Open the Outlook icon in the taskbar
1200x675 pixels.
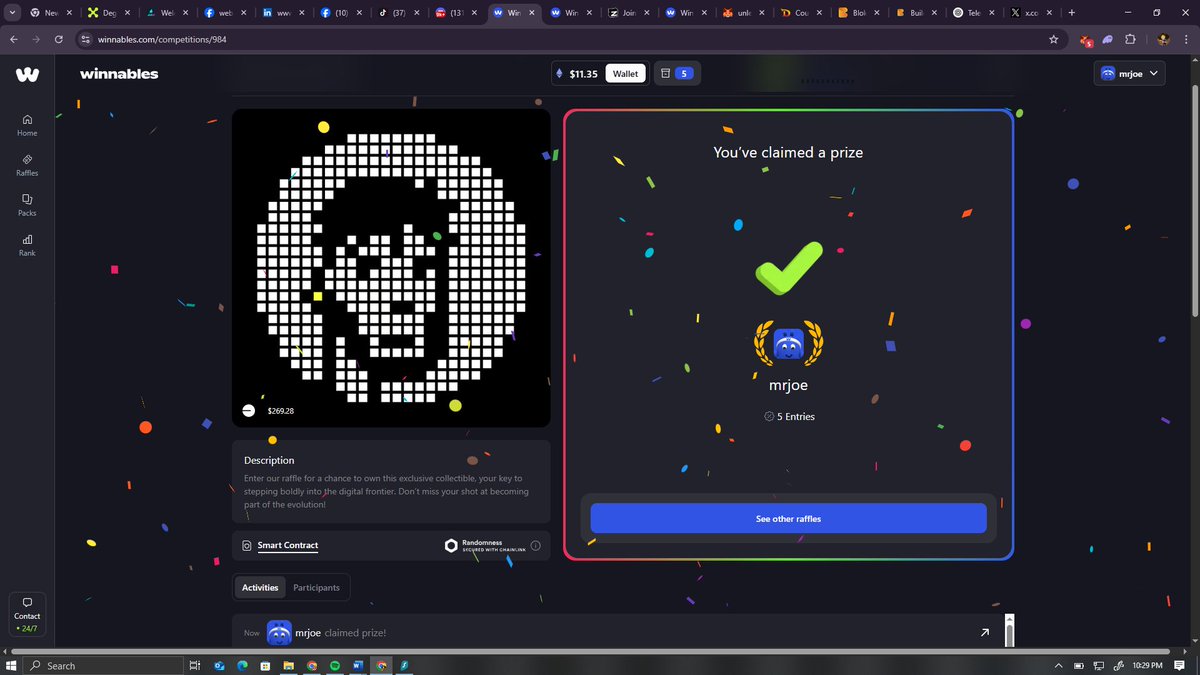click(x=219, y=665)
